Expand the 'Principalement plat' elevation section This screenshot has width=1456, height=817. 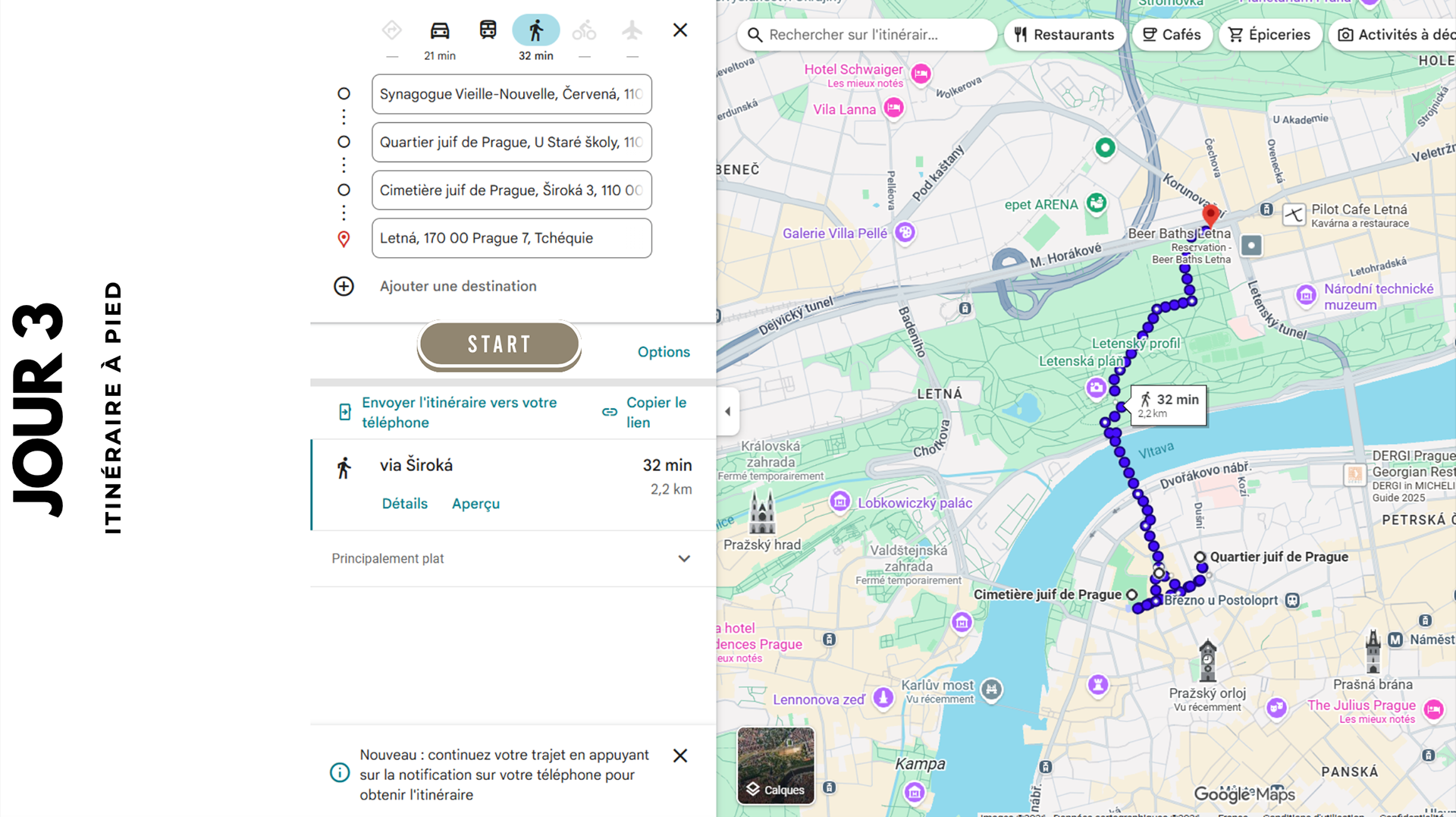[x=513, y=558]
